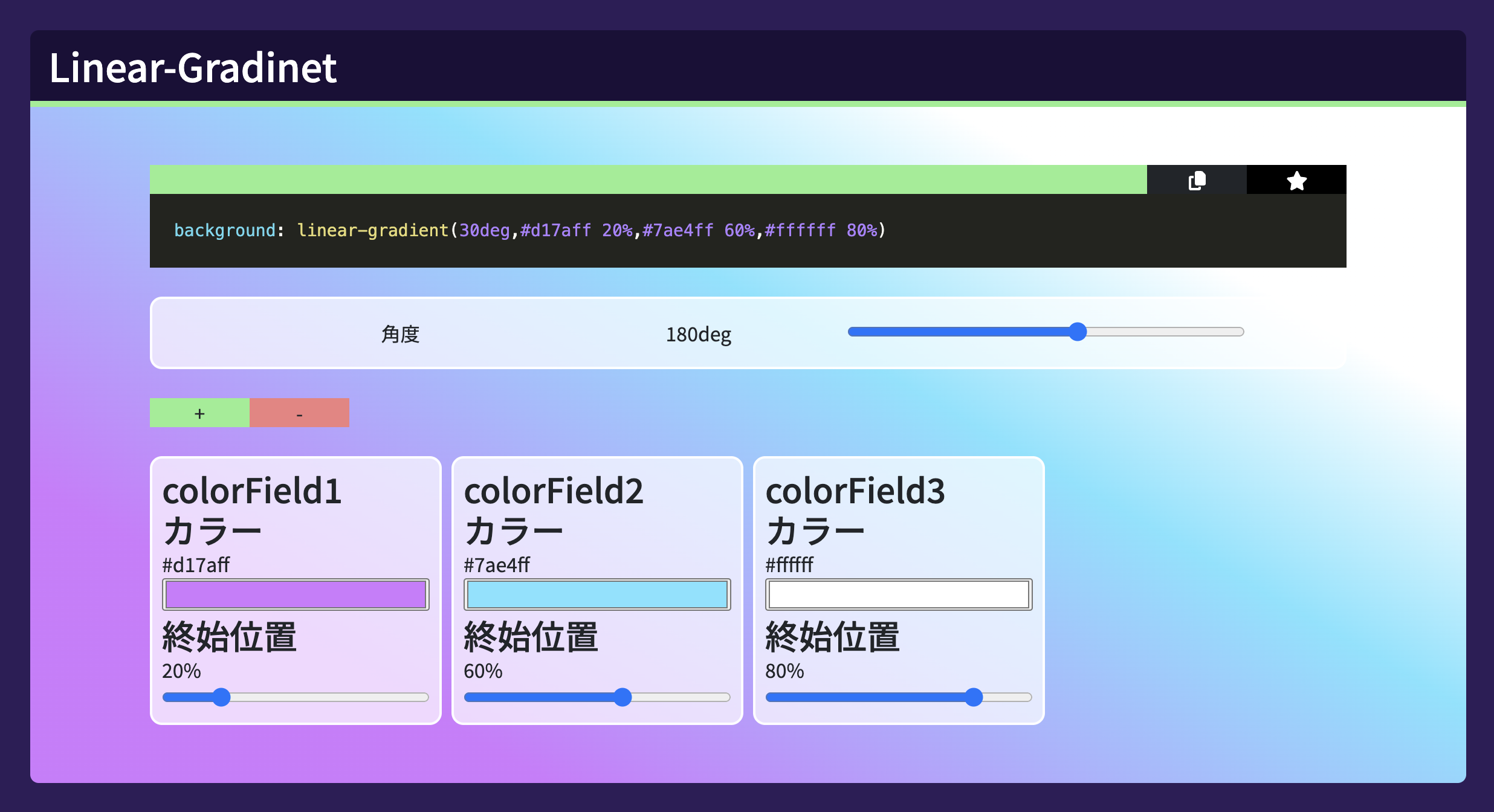
Task: Click the copy-to-clipboard icon
Action: (x=1197, y=180)
